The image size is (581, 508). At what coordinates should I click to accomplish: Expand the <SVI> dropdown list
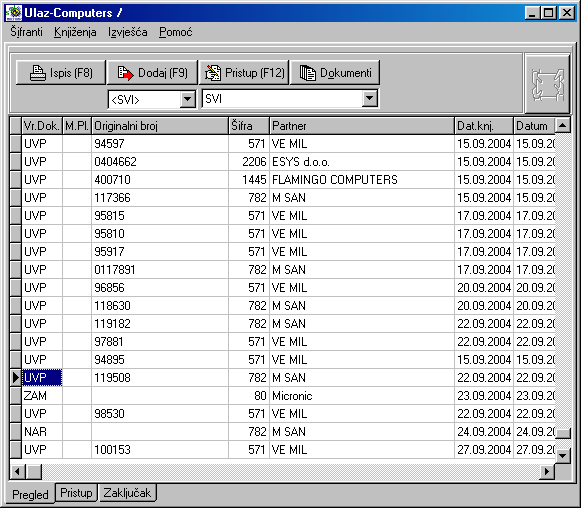tap(188, 99)
